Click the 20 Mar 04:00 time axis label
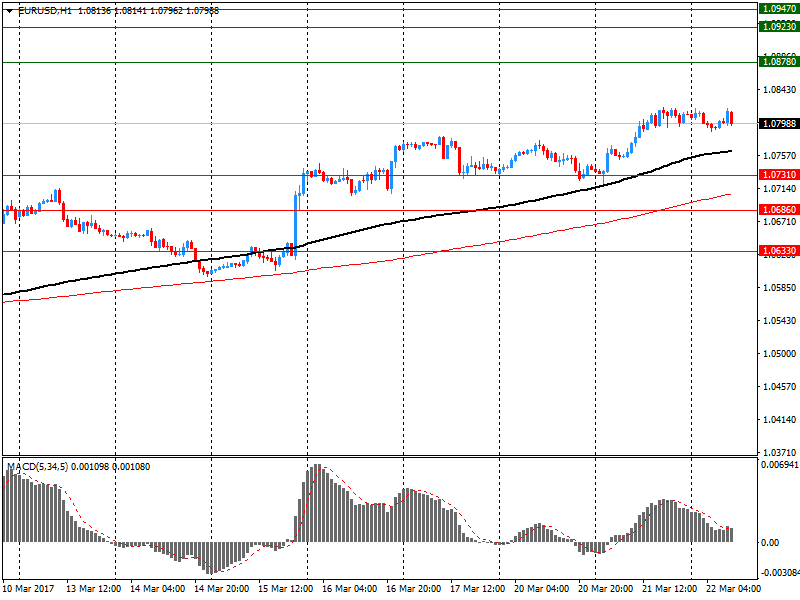The image size is (800, 600). point(541,589)
